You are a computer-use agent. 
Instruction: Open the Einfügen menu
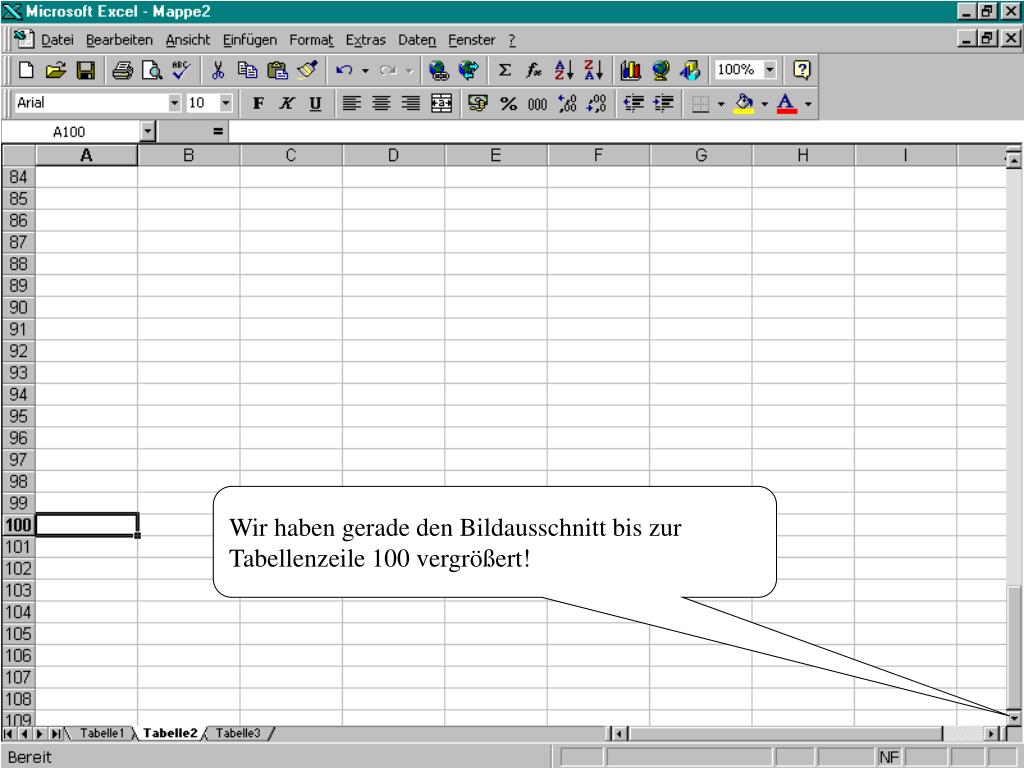point(250,40)
